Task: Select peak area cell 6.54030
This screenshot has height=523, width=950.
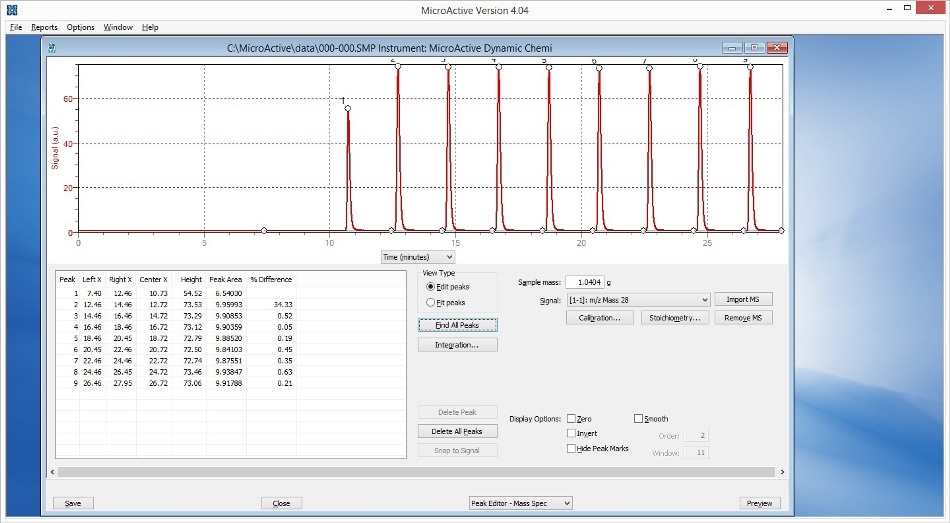Action: pyautogui.click(x=226, y=293)
